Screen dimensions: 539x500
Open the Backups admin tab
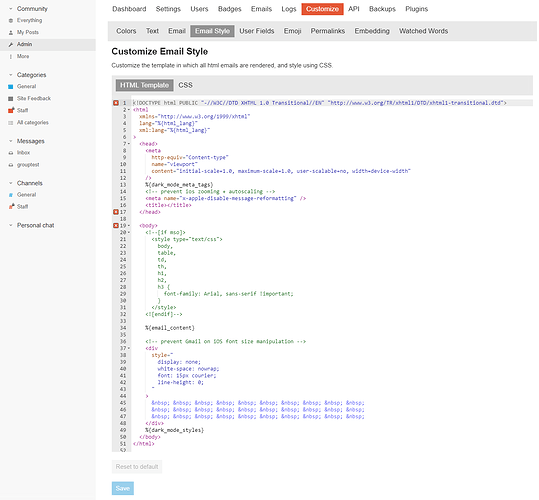pos(382,9)
